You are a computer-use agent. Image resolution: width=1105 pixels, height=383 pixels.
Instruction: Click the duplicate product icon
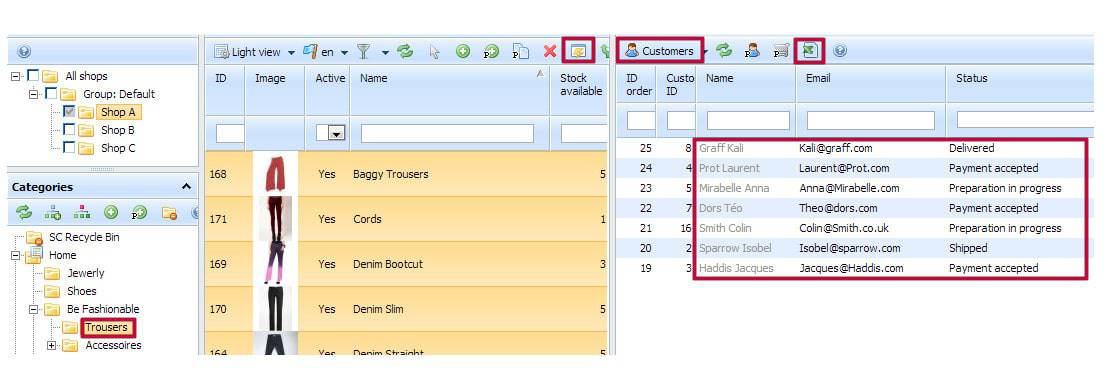click(x=520, y=51)
